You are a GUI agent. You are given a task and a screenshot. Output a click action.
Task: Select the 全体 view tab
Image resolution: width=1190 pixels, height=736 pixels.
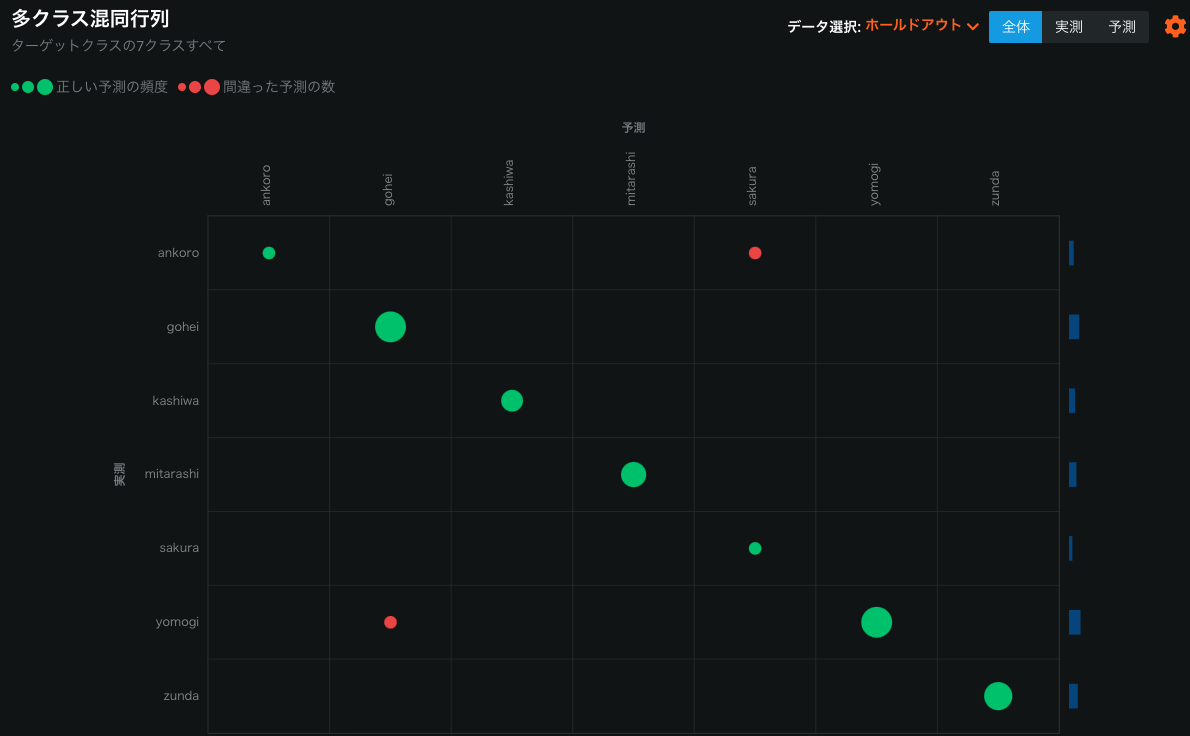pyautogui.click(x=1015, y=27)
